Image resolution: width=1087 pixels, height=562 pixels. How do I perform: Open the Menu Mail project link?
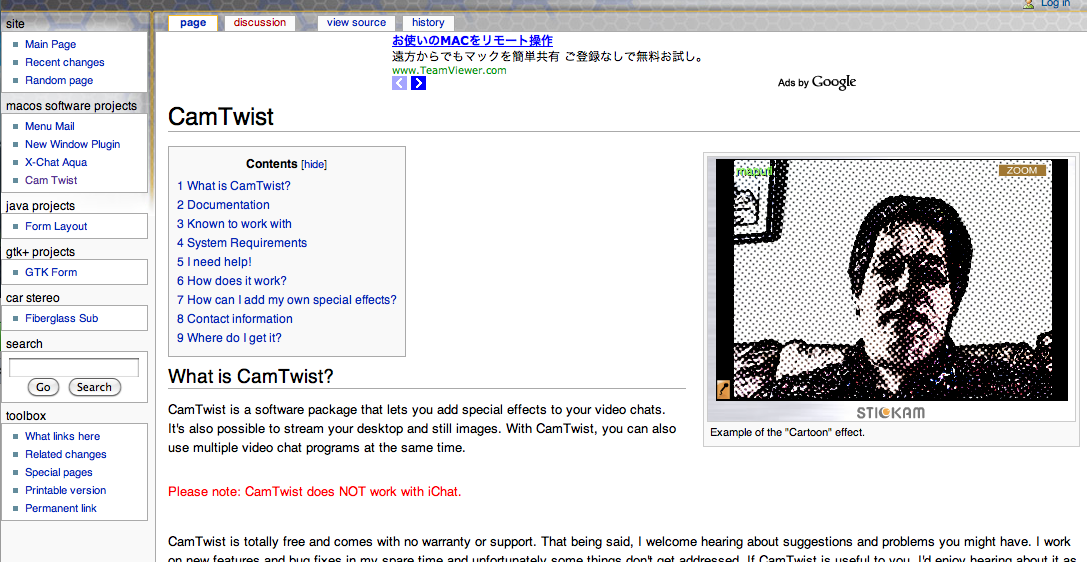click(50, 126)
